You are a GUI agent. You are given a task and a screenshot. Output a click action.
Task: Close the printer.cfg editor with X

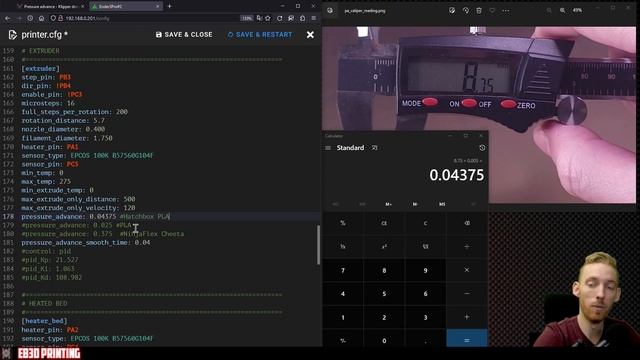pos(310,35)
